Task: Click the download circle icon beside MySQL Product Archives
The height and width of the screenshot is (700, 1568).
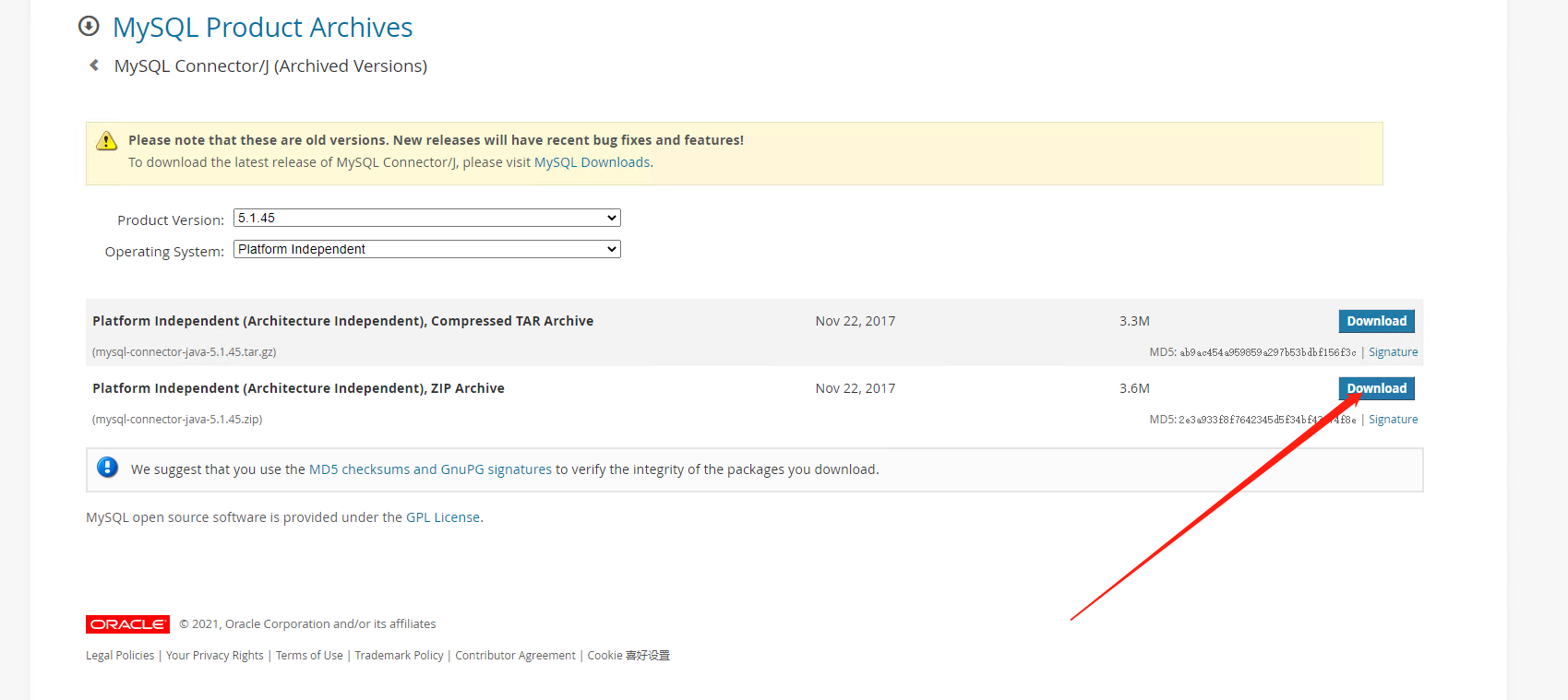Action: click(89, 26)
